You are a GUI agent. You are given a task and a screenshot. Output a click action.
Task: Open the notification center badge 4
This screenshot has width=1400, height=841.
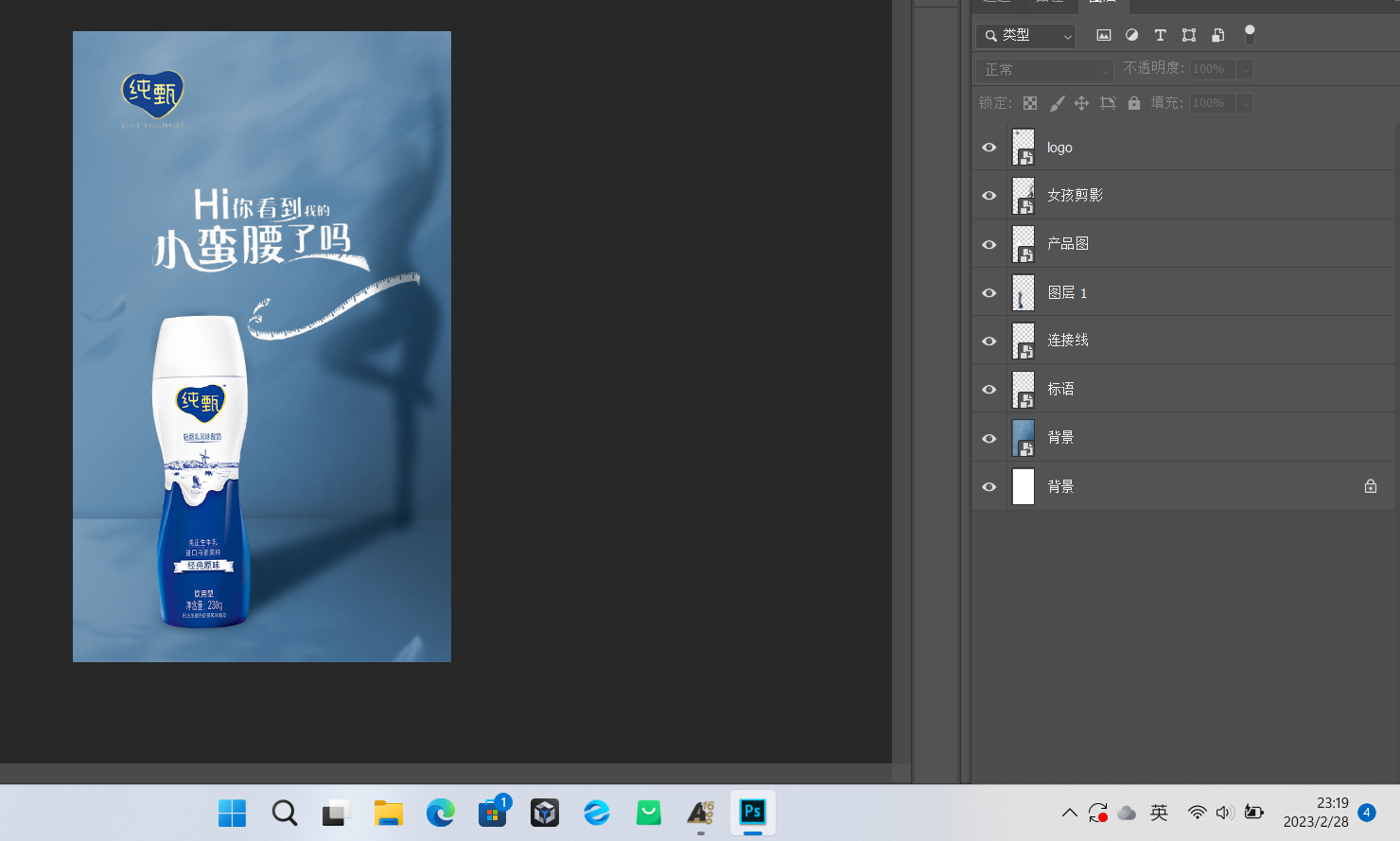point(1367,812)
